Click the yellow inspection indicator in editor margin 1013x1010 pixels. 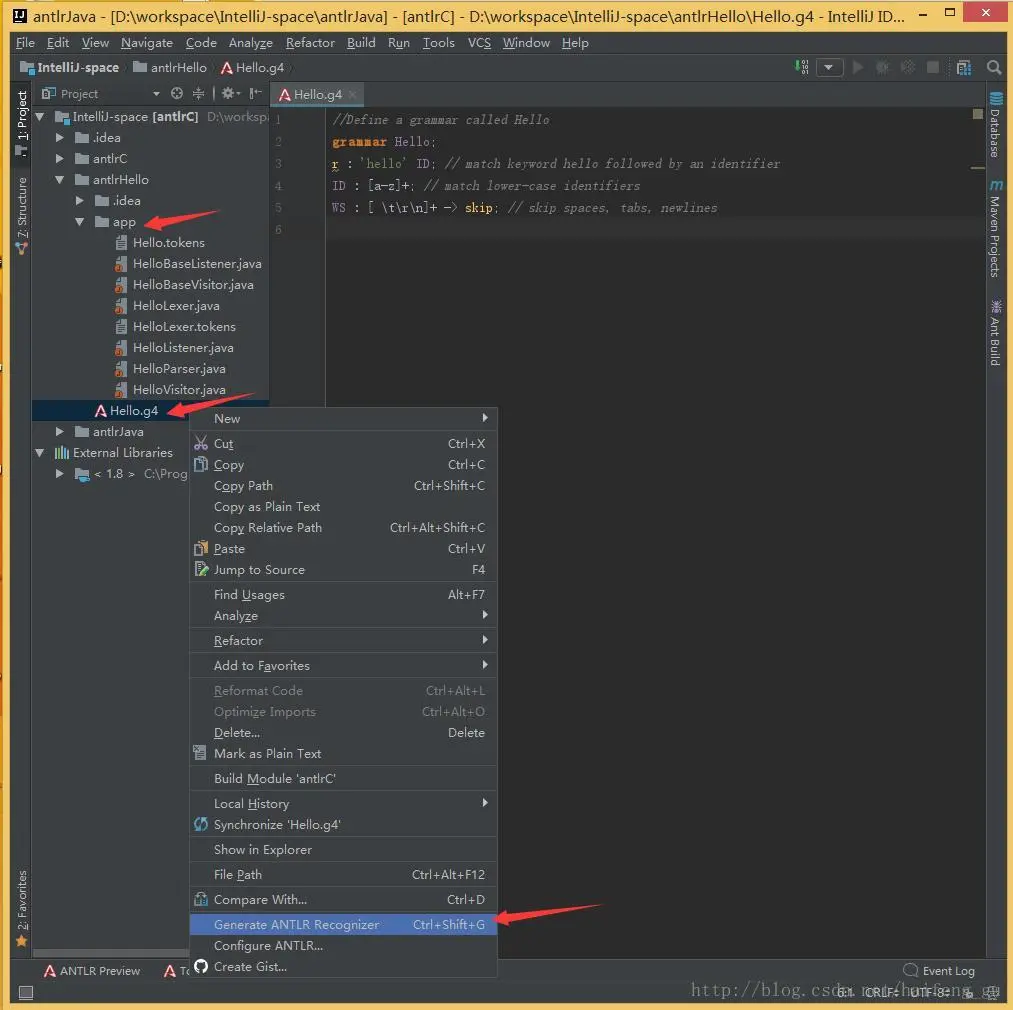tap(977, 114)
